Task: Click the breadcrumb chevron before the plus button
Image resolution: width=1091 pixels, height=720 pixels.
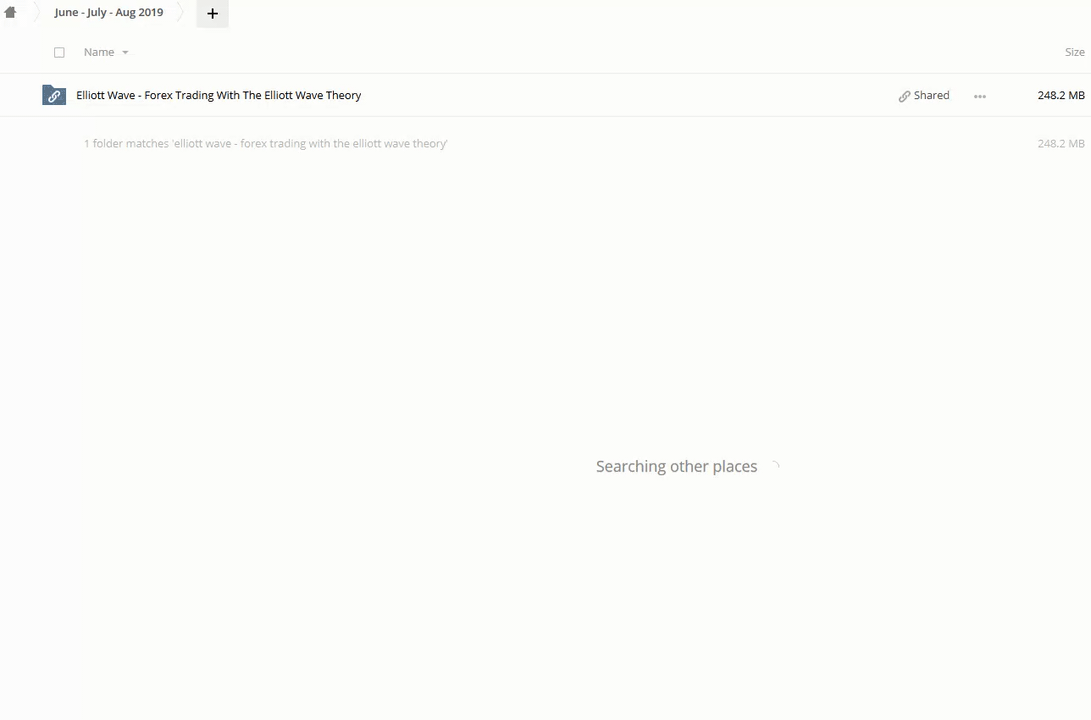Action: [181, 13]
